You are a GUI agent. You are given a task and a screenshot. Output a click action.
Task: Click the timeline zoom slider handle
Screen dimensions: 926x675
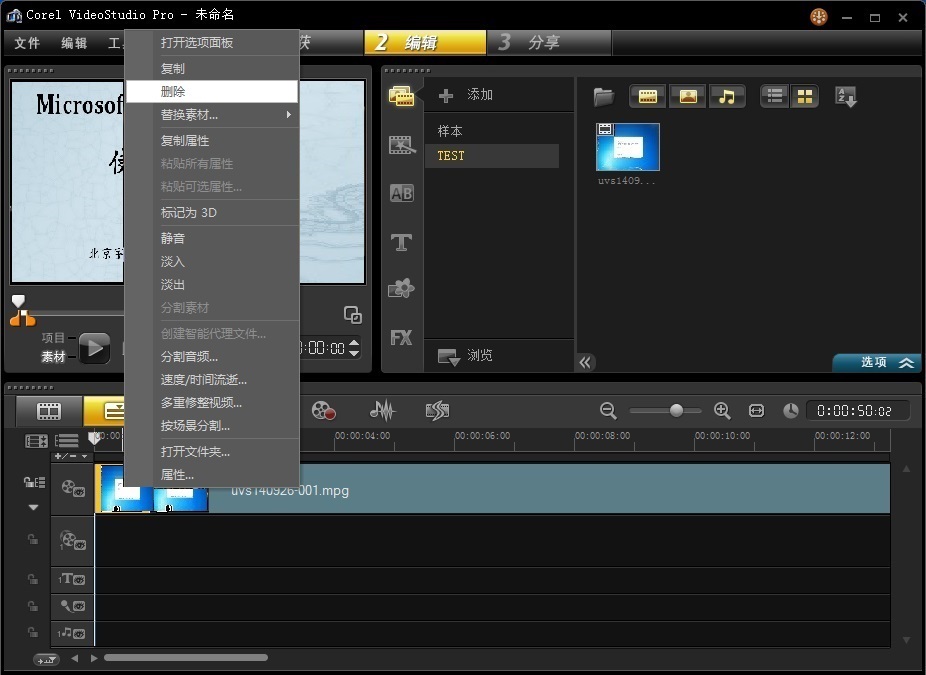[x=676, y=410]
